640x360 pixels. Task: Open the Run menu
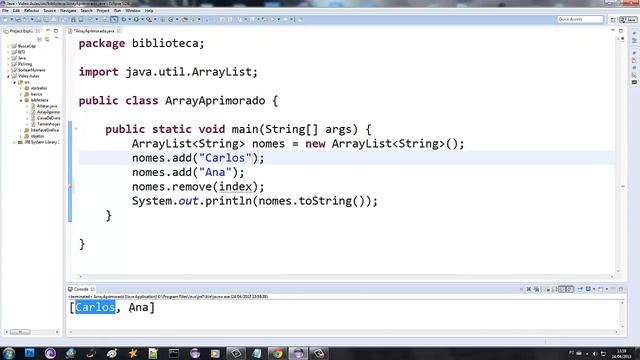coord(118,11)
